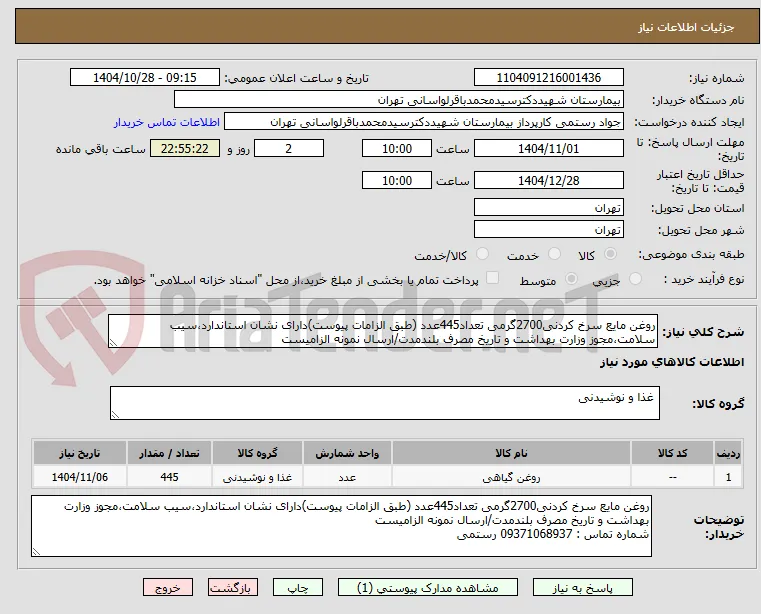The image size is (761, 614).
Task: Click the شرح کلی نیاز text area
Action: coord(382,331)
